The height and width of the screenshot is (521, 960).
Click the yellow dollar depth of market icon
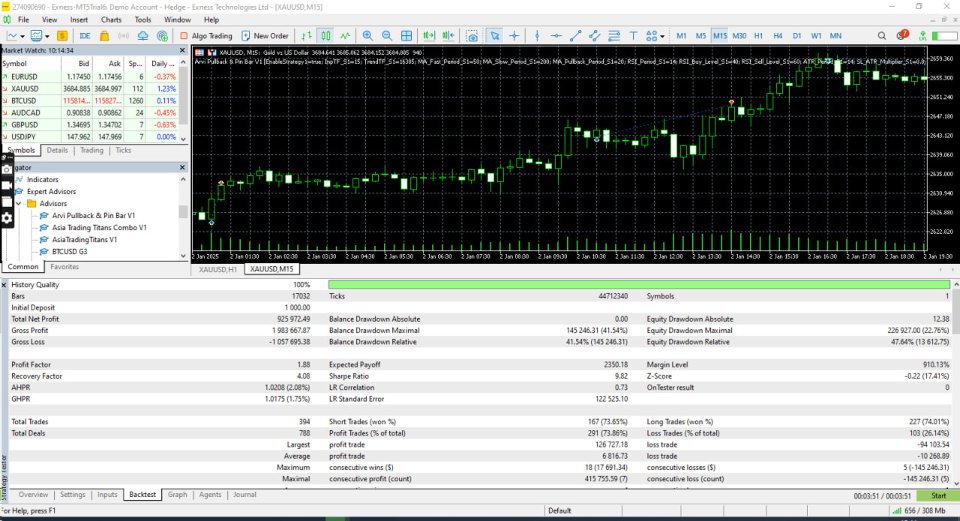(62, 36)
